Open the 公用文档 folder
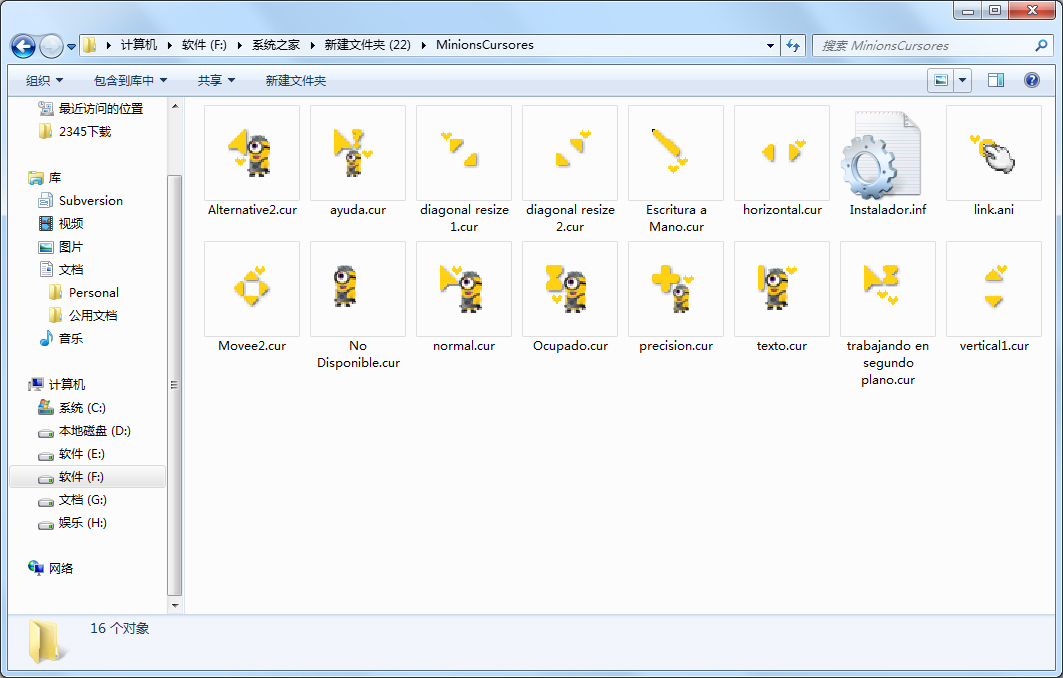The width and height of the screenshot is (1063, 678). pos(83,316)
